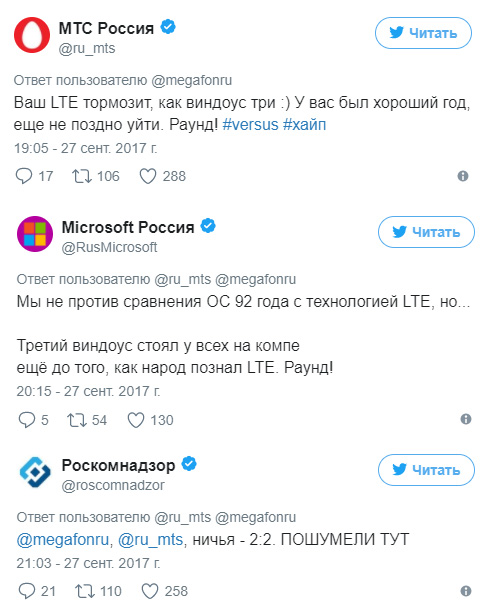Click the reply icon on MTS tweet

click(23, 176)
